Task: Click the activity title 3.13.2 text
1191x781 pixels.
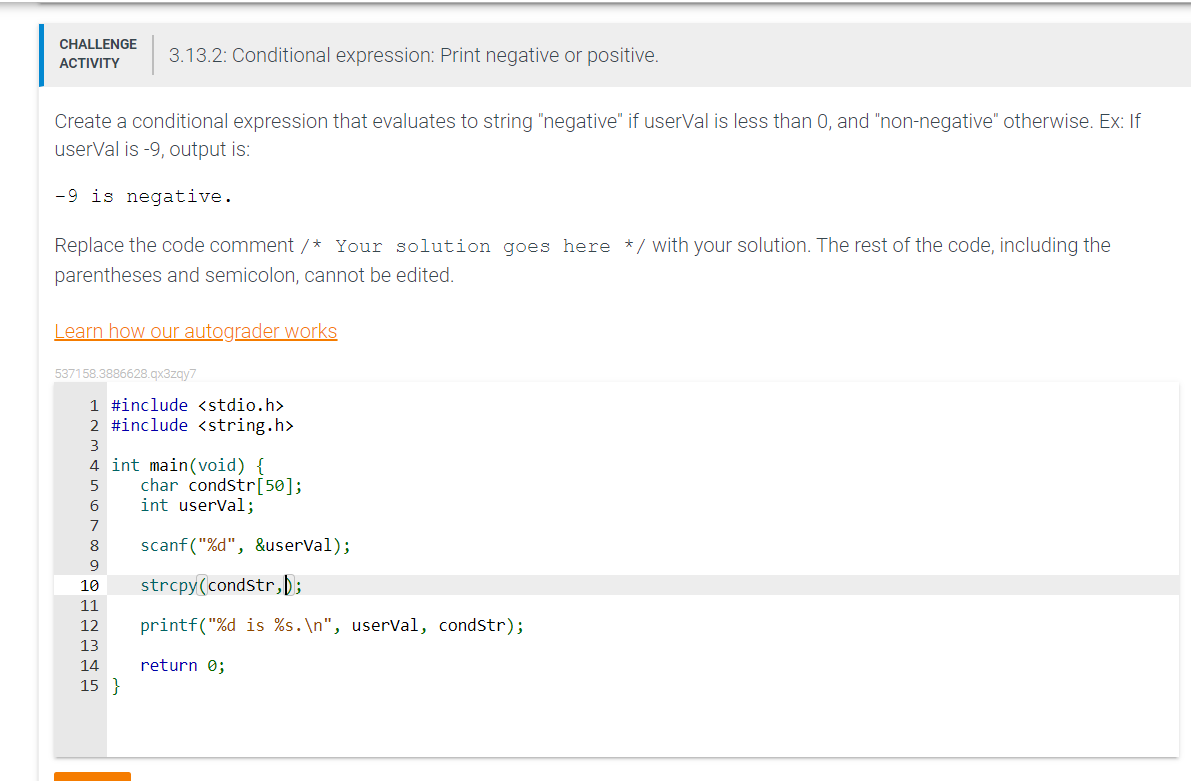Action: pyautogui.click(x=413, y=55)
